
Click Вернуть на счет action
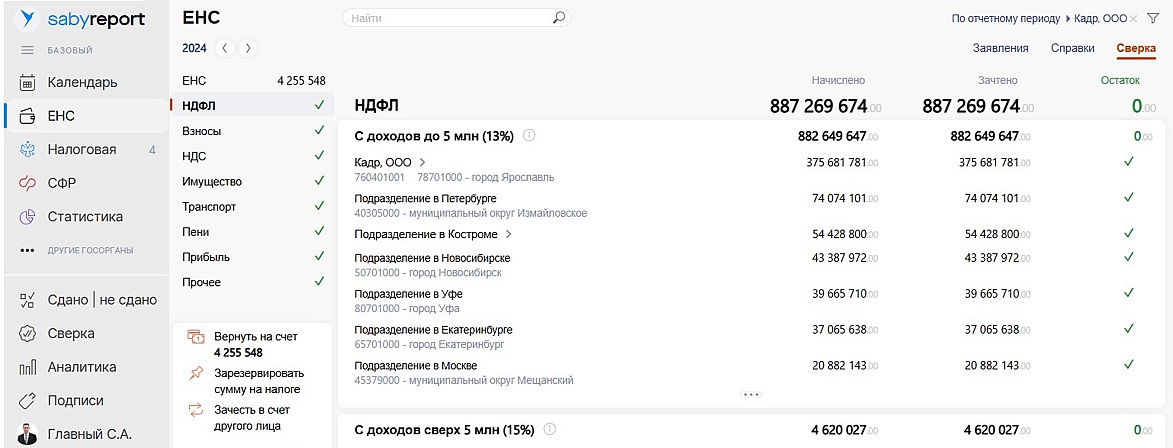tap(255, 337)
